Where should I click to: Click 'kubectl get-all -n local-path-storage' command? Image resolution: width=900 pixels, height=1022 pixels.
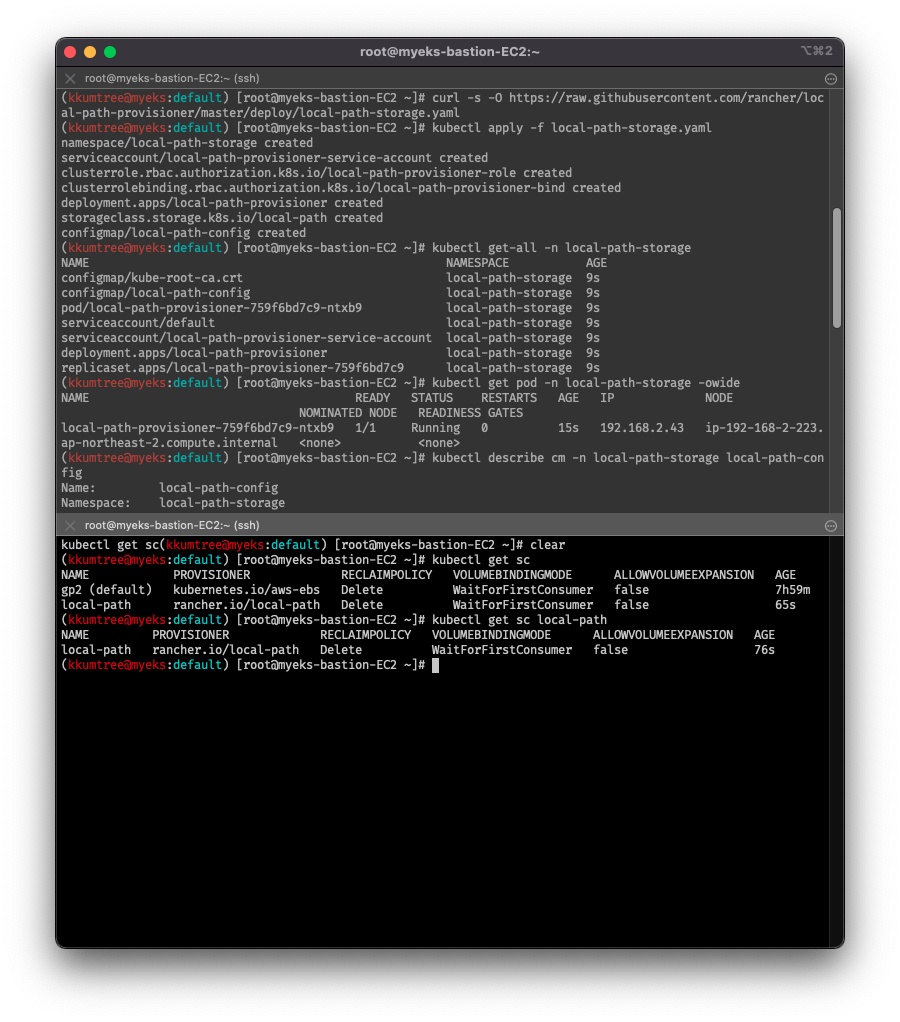[x=562, y=248]
